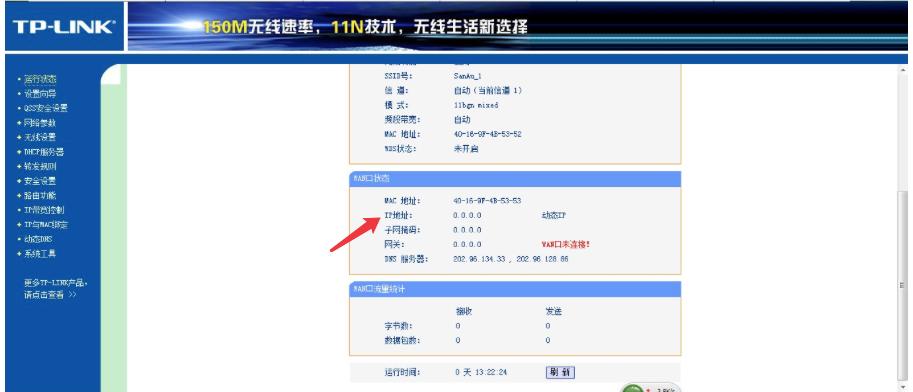The image size is (913, 392).
Task: Expand the DHCP服务器 menu
Action: click(44, 151)
